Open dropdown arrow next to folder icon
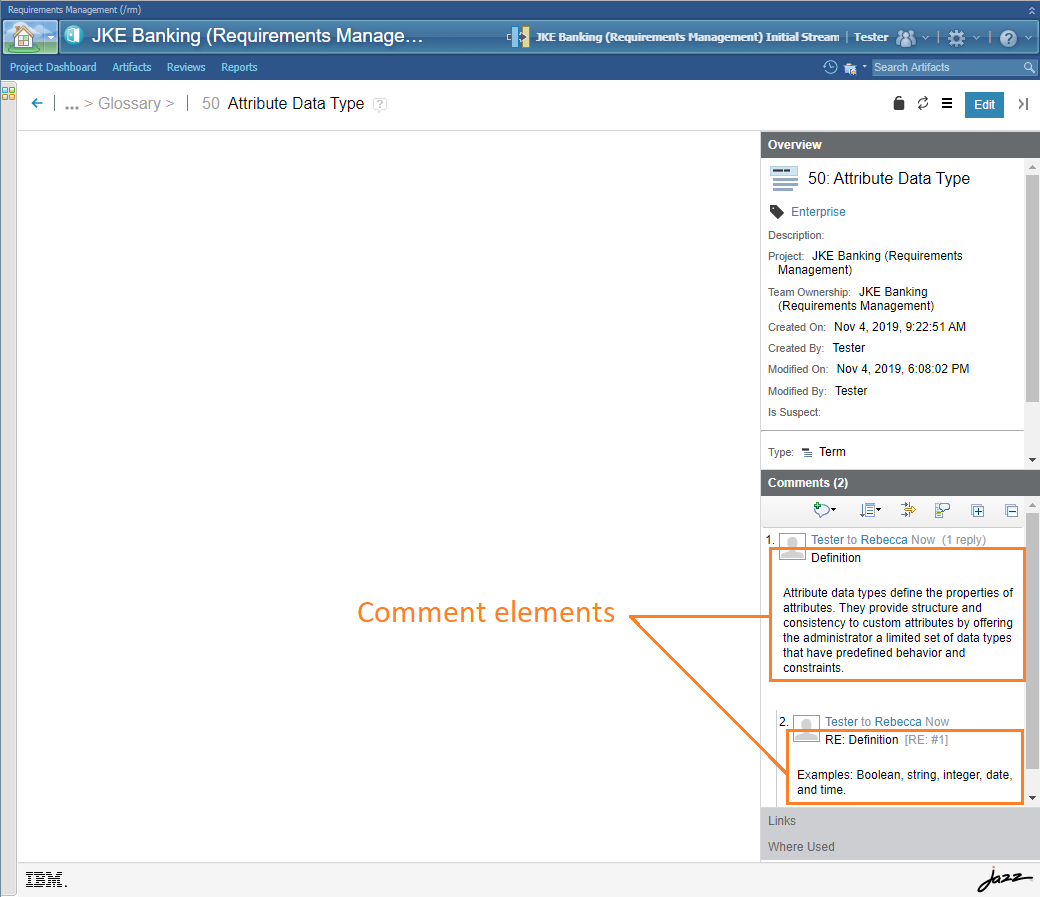Viewport: 1040px width, 897px height. point(864,66)
